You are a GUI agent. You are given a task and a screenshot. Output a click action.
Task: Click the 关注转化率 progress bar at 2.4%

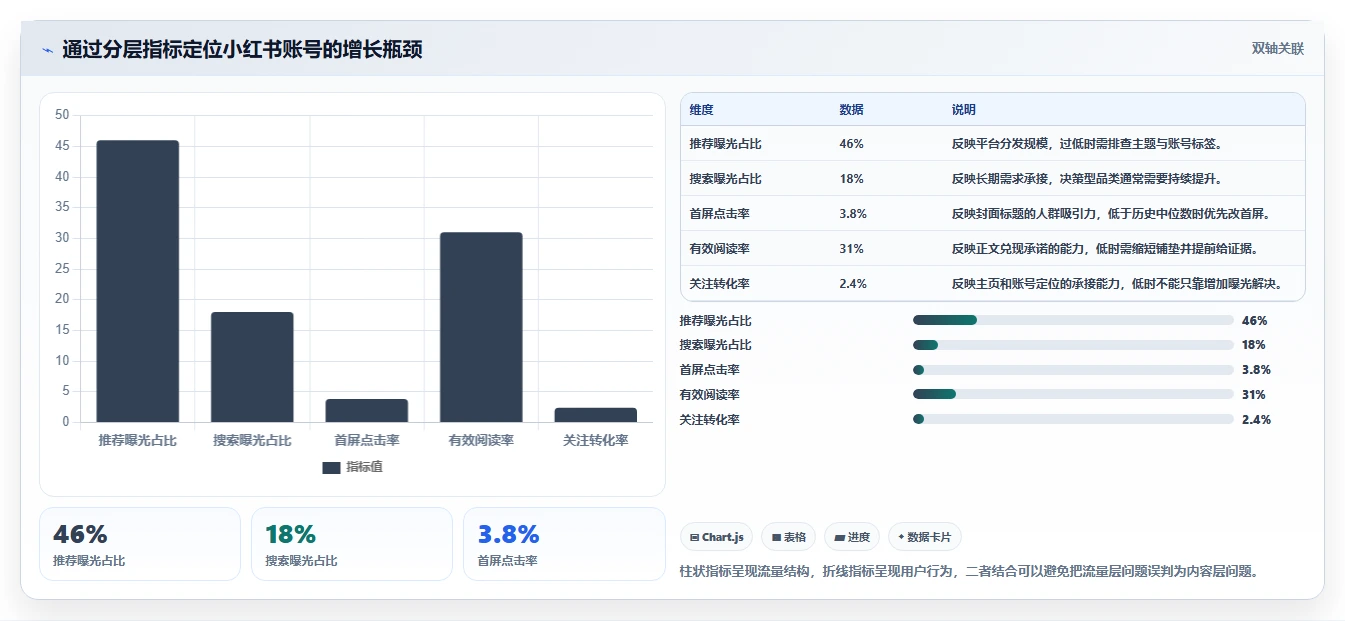(x=1073, y=420)
